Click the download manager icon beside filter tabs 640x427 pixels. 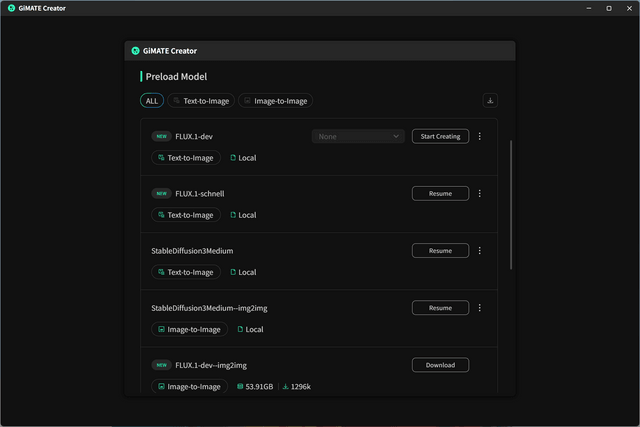(x=490, y=100)
